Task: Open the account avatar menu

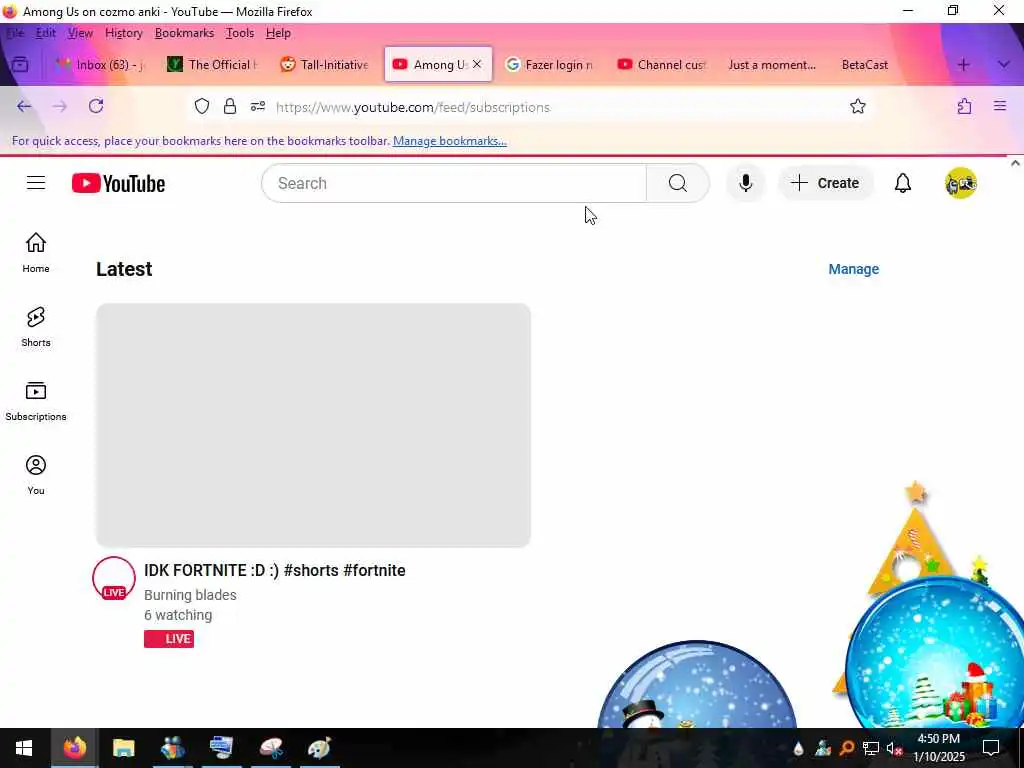Action: point(961,184)
